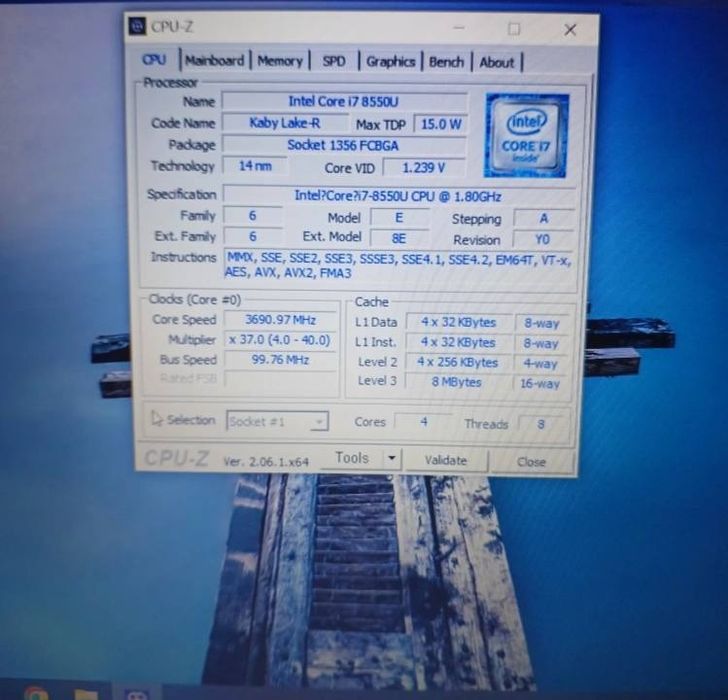This screenshot has height=700, width=728.
Task: Click the Cores count value '4'
Action: point(424,422)
